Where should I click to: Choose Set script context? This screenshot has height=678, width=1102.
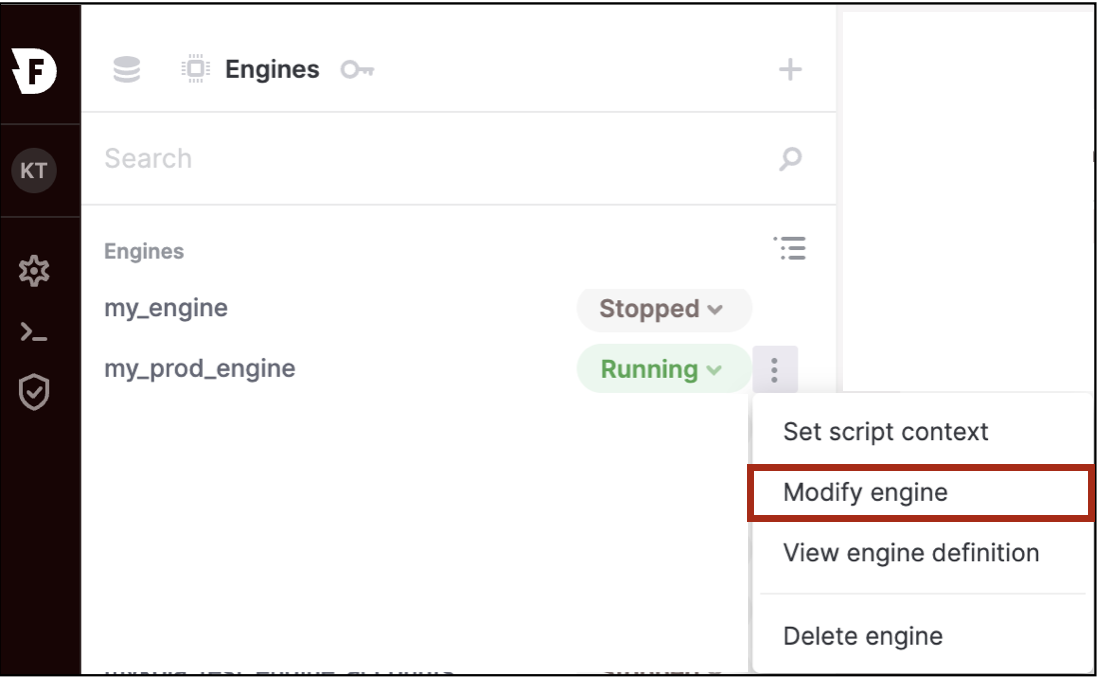pyautogui.click(x=886, y=431)
